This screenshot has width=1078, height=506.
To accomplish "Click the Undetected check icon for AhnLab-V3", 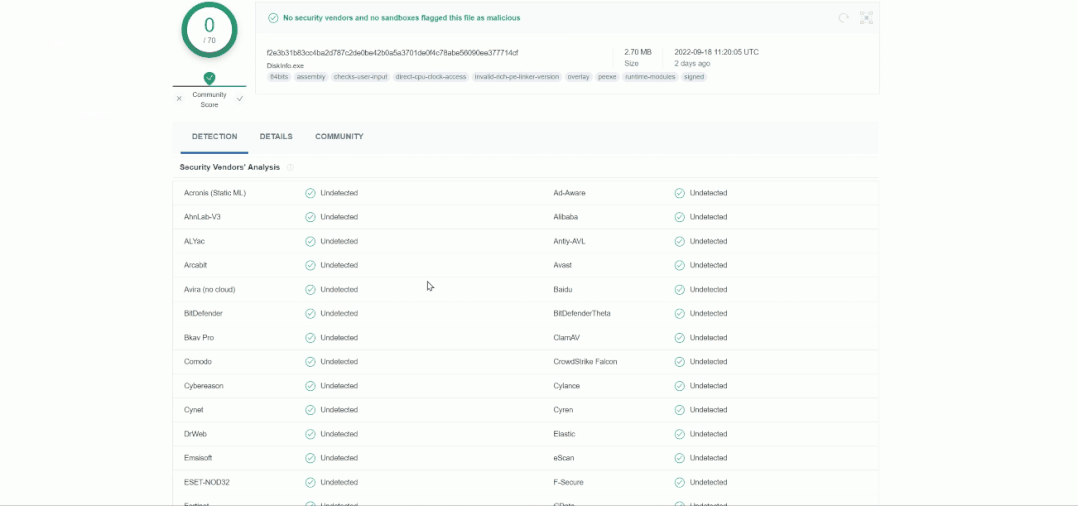I will point(310,217).
